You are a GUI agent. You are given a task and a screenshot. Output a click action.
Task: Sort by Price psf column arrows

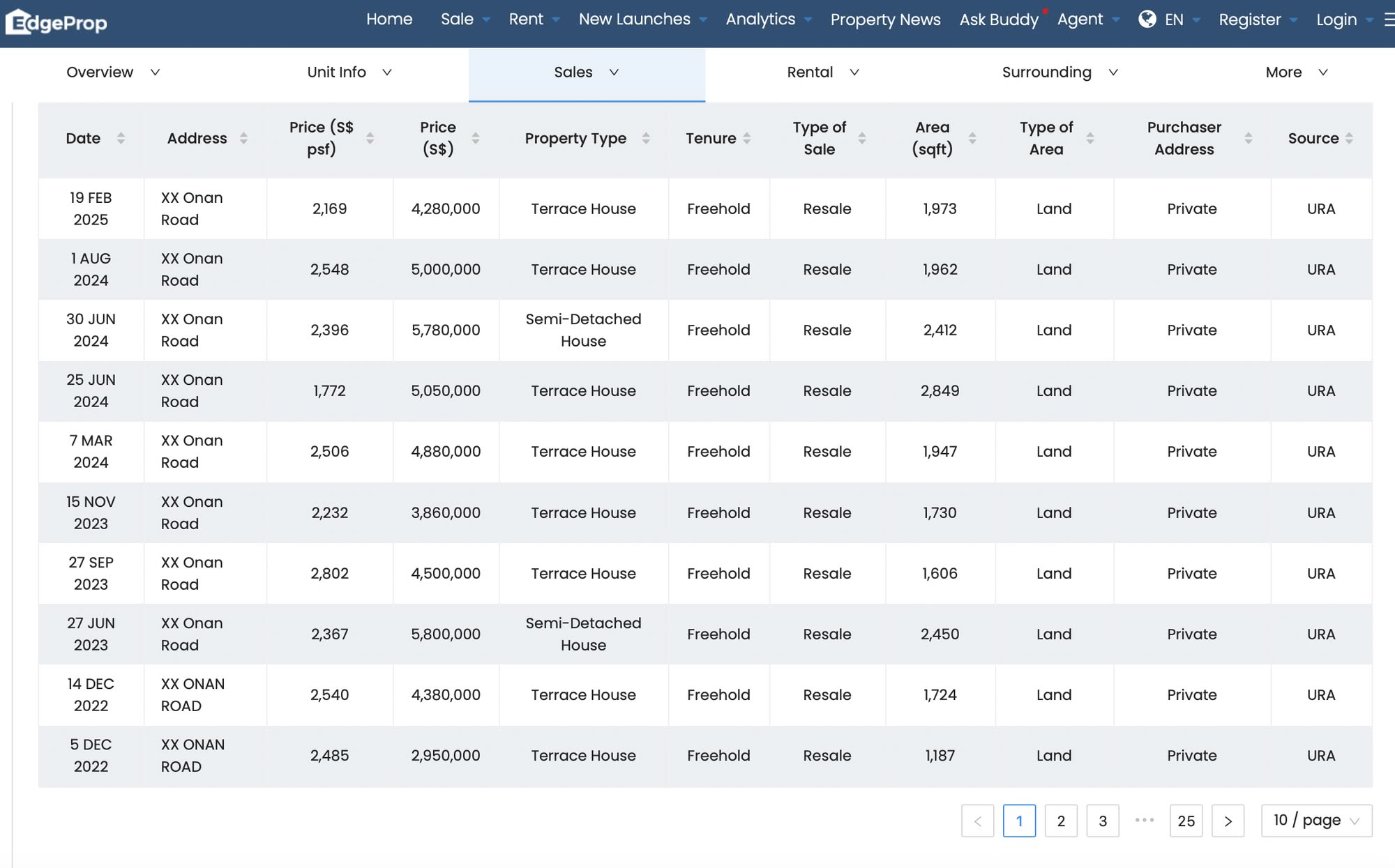coord(370,138)
